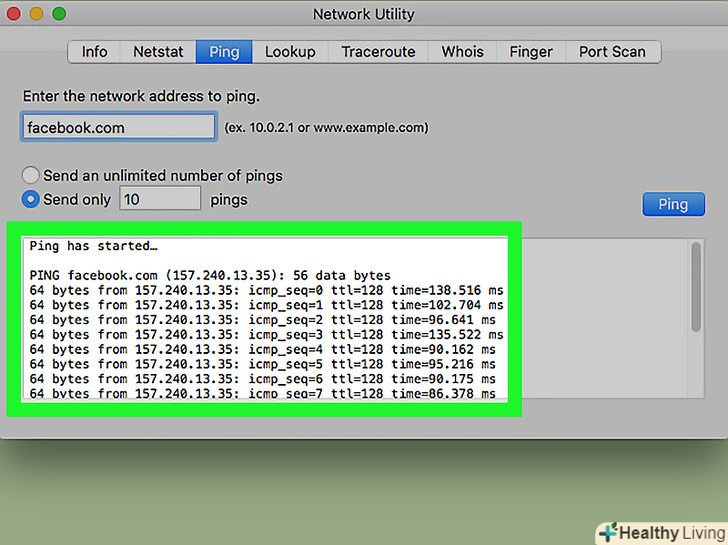Image resolution: width=728 pixels, height=545 pixels.
Task: Click the icmp_seq=5 time=95.216 ms line
Action: [263, 364]
